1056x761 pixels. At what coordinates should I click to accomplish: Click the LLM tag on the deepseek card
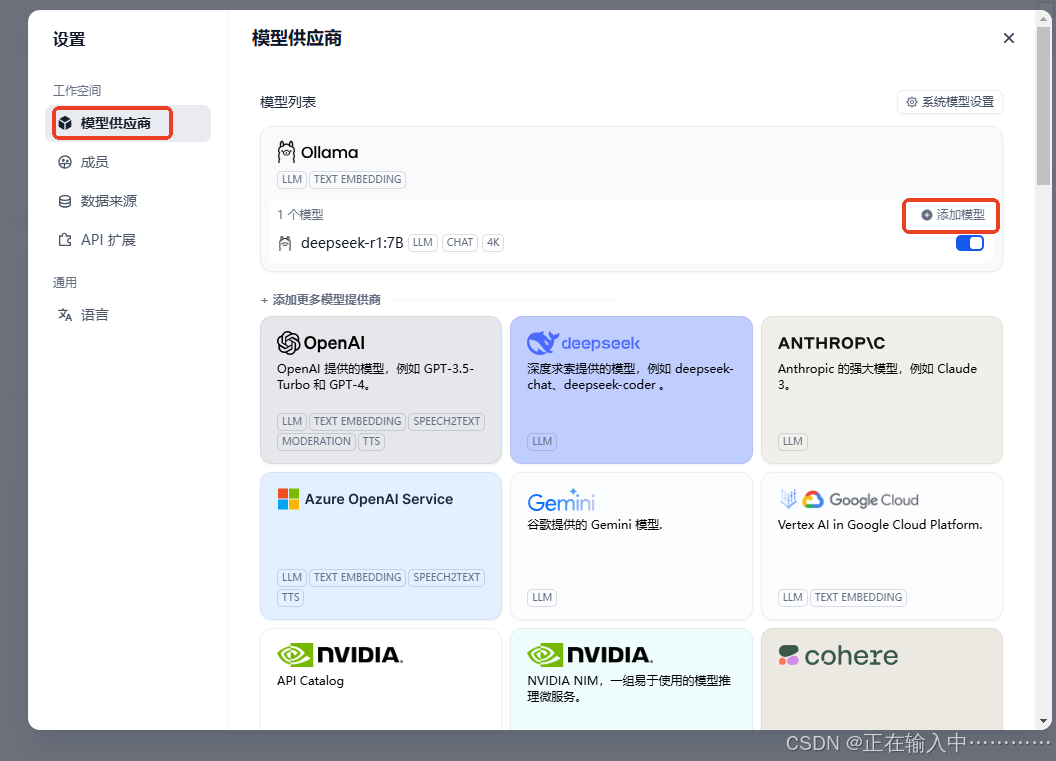(x=542, y=441)
